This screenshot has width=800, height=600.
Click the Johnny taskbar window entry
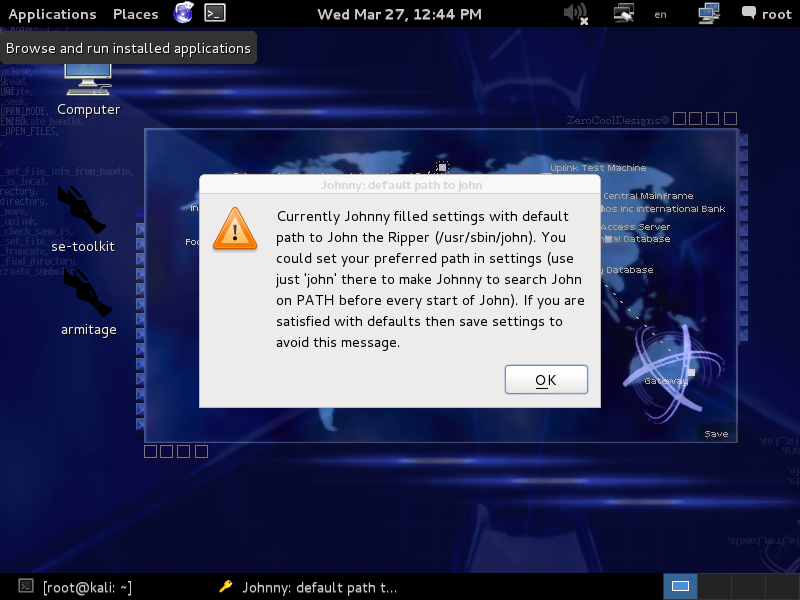point(308,587)
